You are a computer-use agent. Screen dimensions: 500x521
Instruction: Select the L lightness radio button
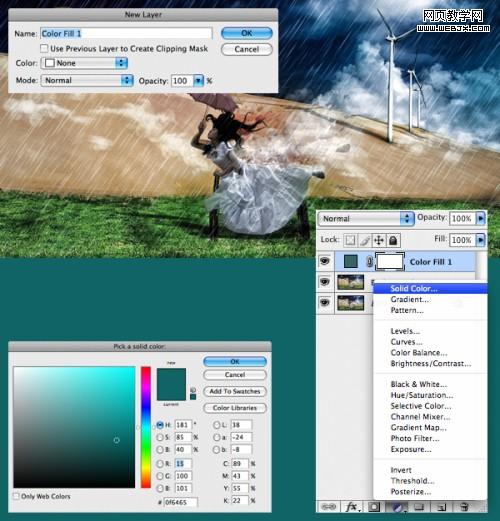[217, 425]
